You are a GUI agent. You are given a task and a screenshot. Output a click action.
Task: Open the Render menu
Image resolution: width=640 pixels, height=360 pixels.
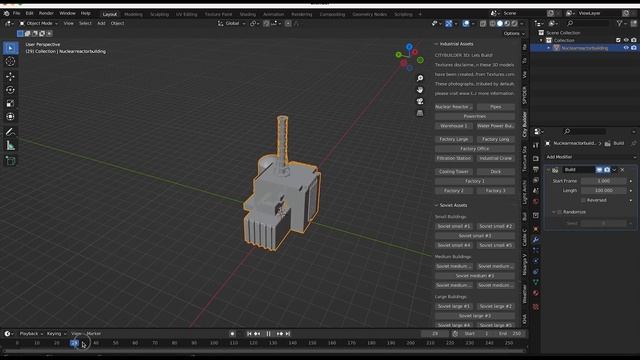pyautogui.click(x=46, y=13)
